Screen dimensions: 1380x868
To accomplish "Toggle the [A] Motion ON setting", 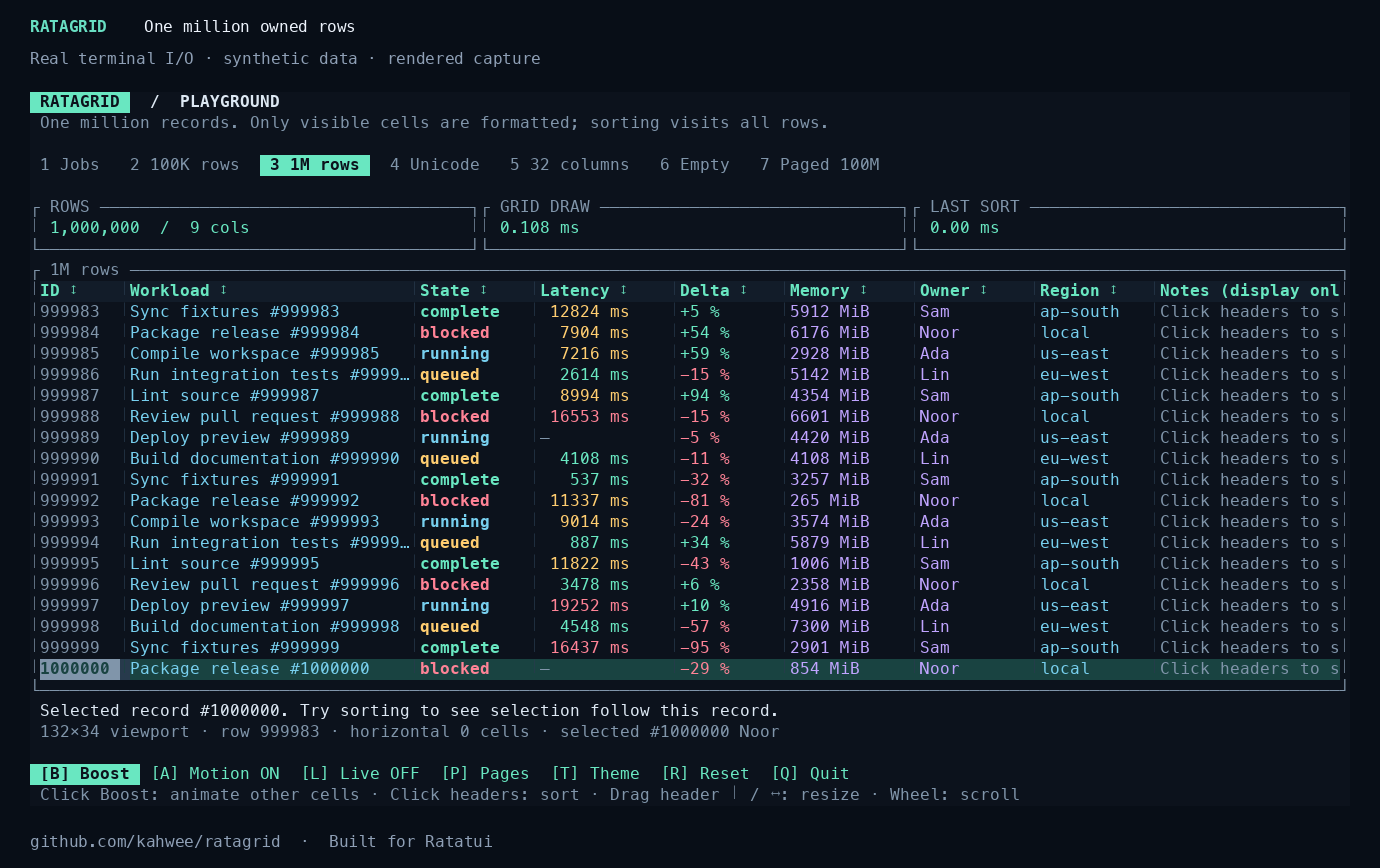I will [x=215, y=773].
